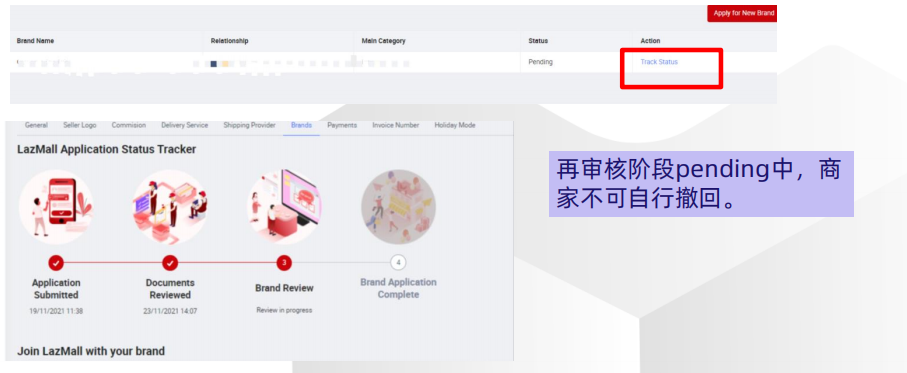Select the step 3 Brand Review marker

284,263
